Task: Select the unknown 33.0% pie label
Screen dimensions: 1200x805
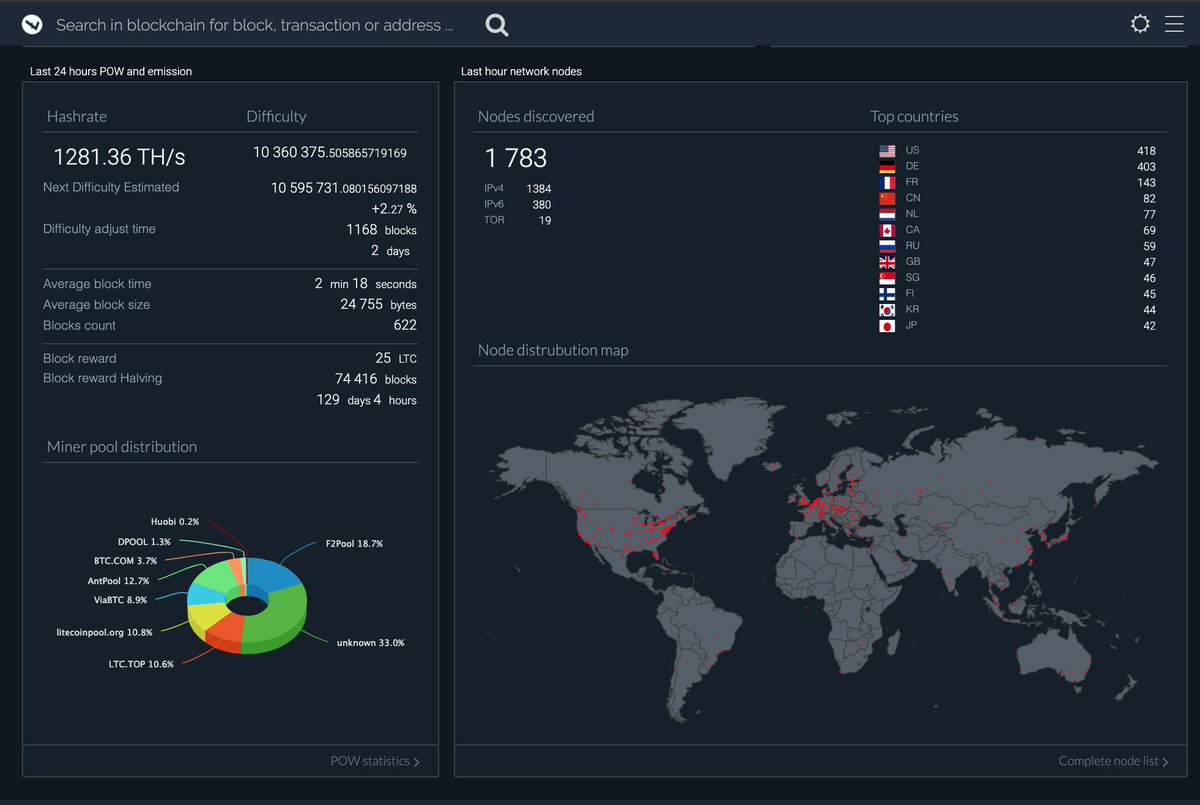Action: [370, 643]
